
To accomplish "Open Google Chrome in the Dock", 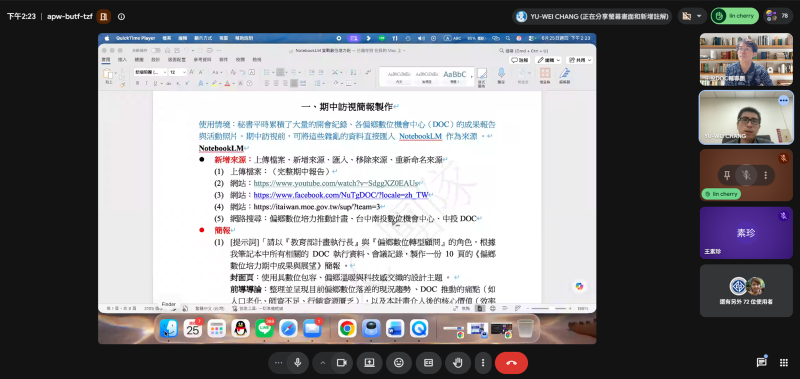I will click(347, 329).
